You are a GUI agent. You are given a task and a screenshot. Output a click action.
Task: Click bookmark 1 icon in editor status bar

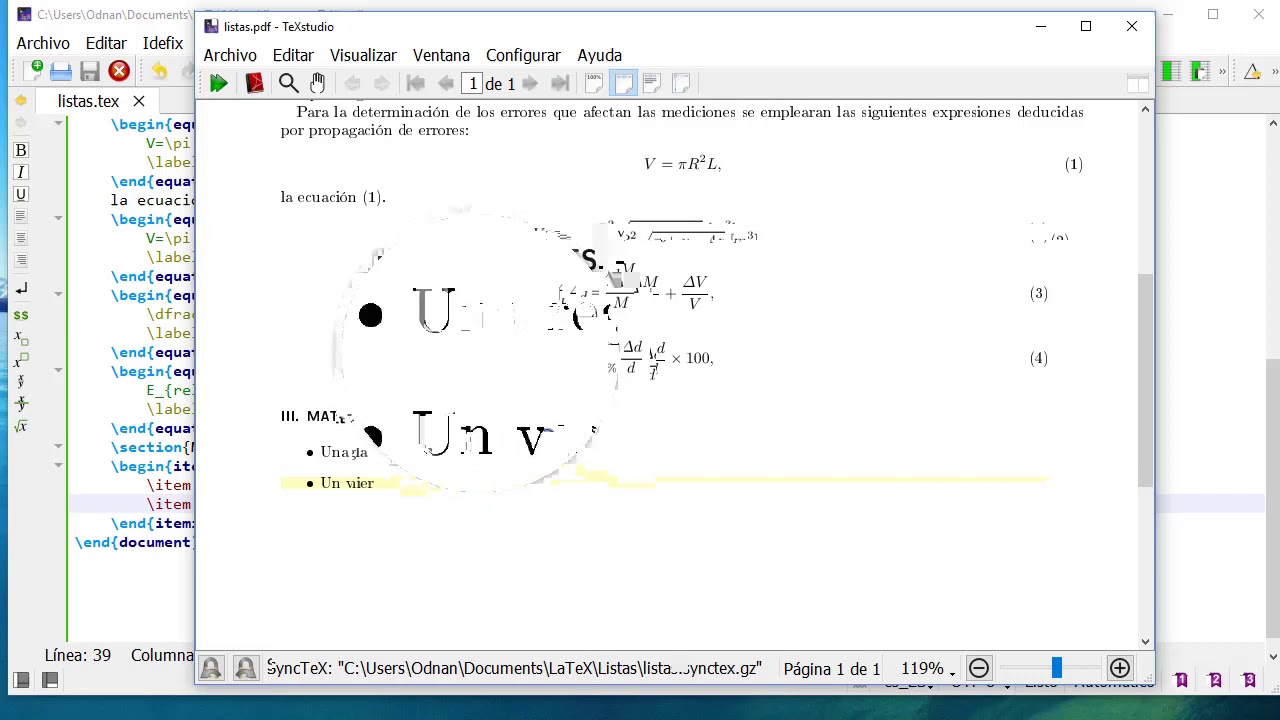pyautogui.click(x=1181, y=681)
